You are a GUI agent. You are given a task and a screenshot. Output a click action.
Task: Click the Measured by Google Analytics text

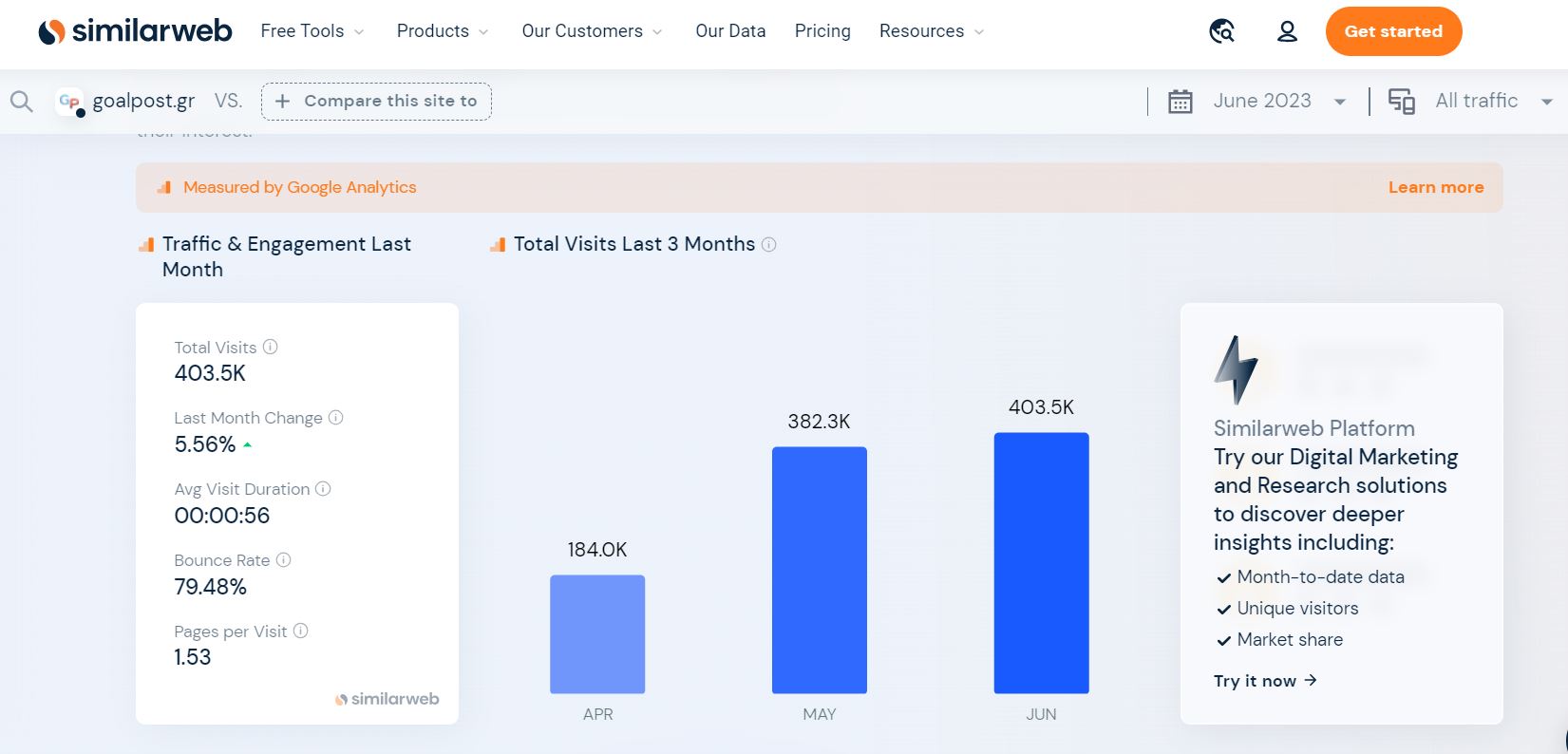(x=300, y=187)
